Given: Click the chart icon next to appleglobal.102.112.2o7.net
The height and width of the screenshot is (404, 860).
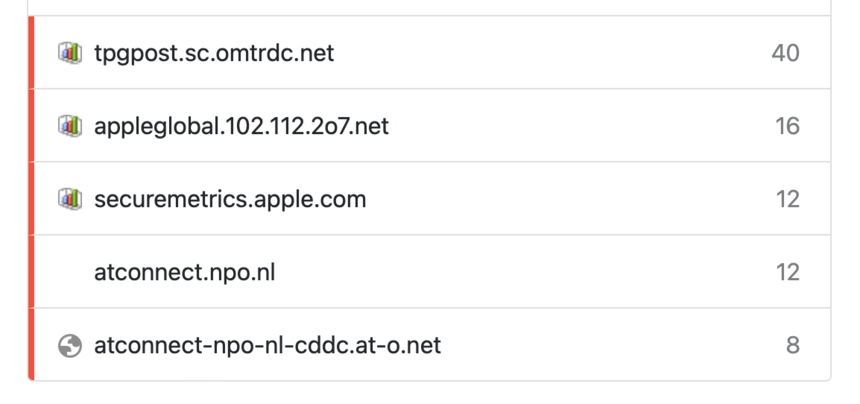Looking at the screenshot, I should [x=70, y=126].
